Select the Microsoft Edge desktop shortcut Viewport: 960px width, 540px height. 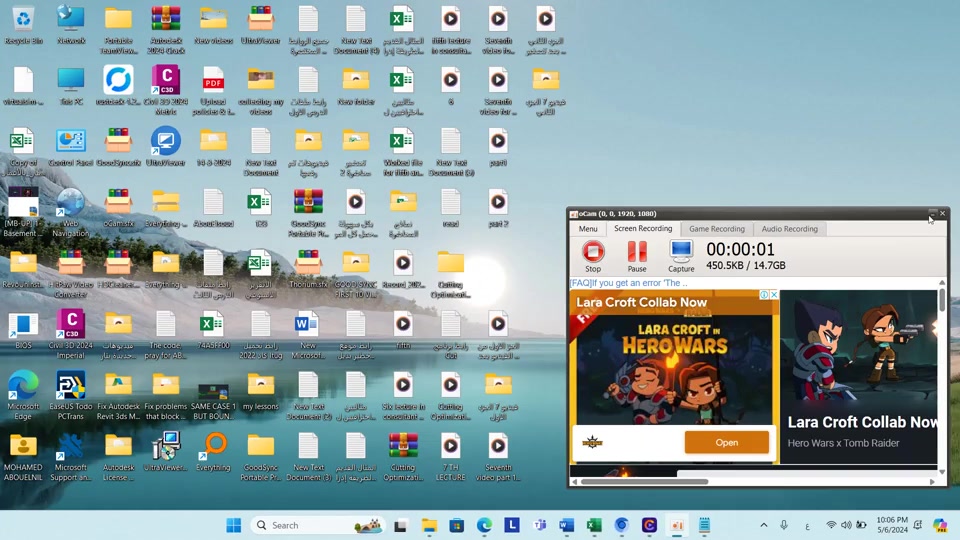[x=23, y=395]
